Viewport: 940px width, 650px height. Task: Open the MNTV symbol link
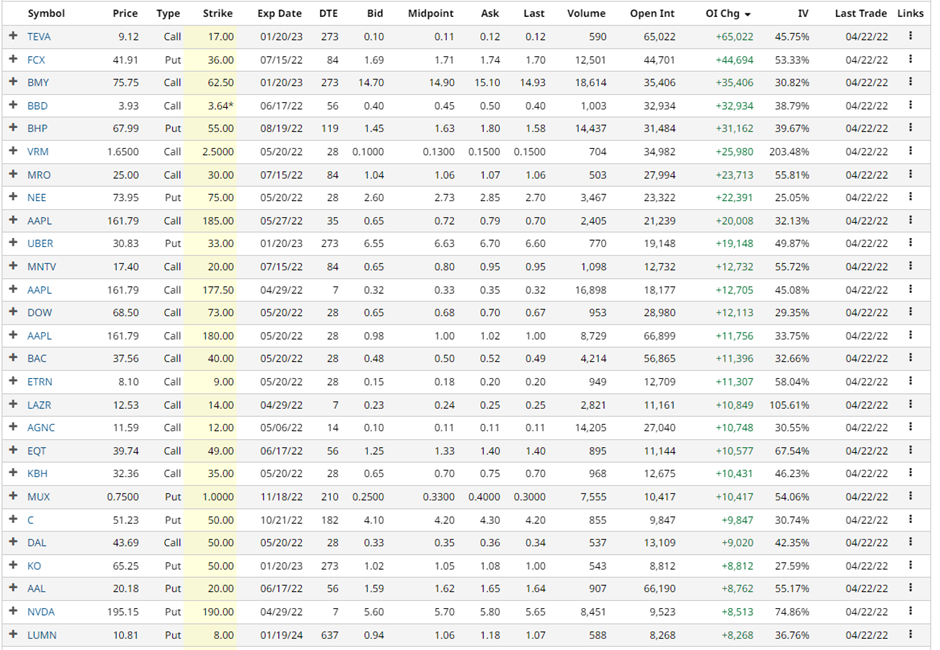click(x=41, y=267)
